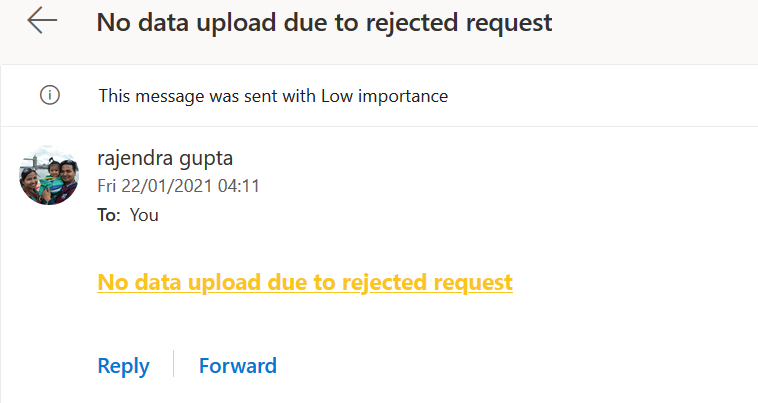Viewport: 758px width, 403px height.
Task: Click the "To:" label
Action: pos(109,214)
